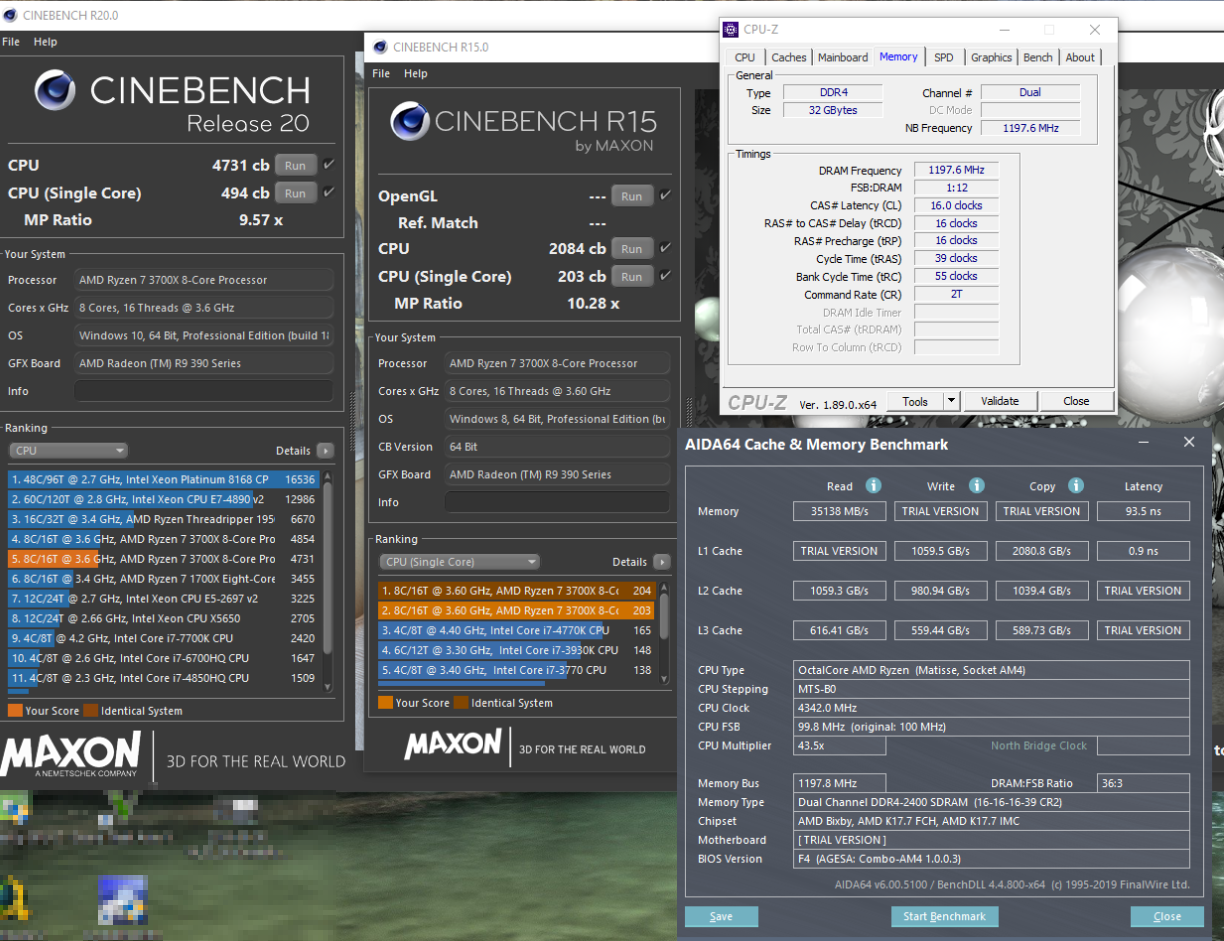Select the Core i7-7700K ranking row

tap(164, 638)
